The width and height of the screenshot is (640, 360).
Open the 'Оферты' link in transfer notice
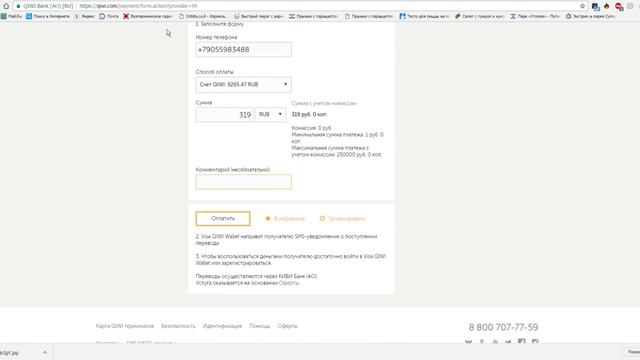(x=289, y=283)
